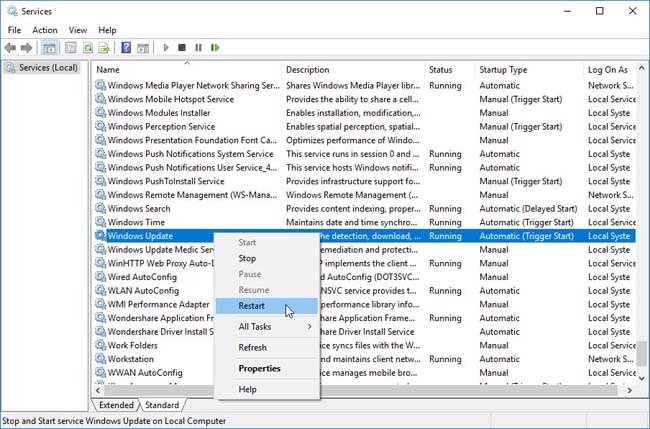The image size is (650, 429).
Task: Select Windows Media Player Network Sharing row
Action: pos(365,85)
